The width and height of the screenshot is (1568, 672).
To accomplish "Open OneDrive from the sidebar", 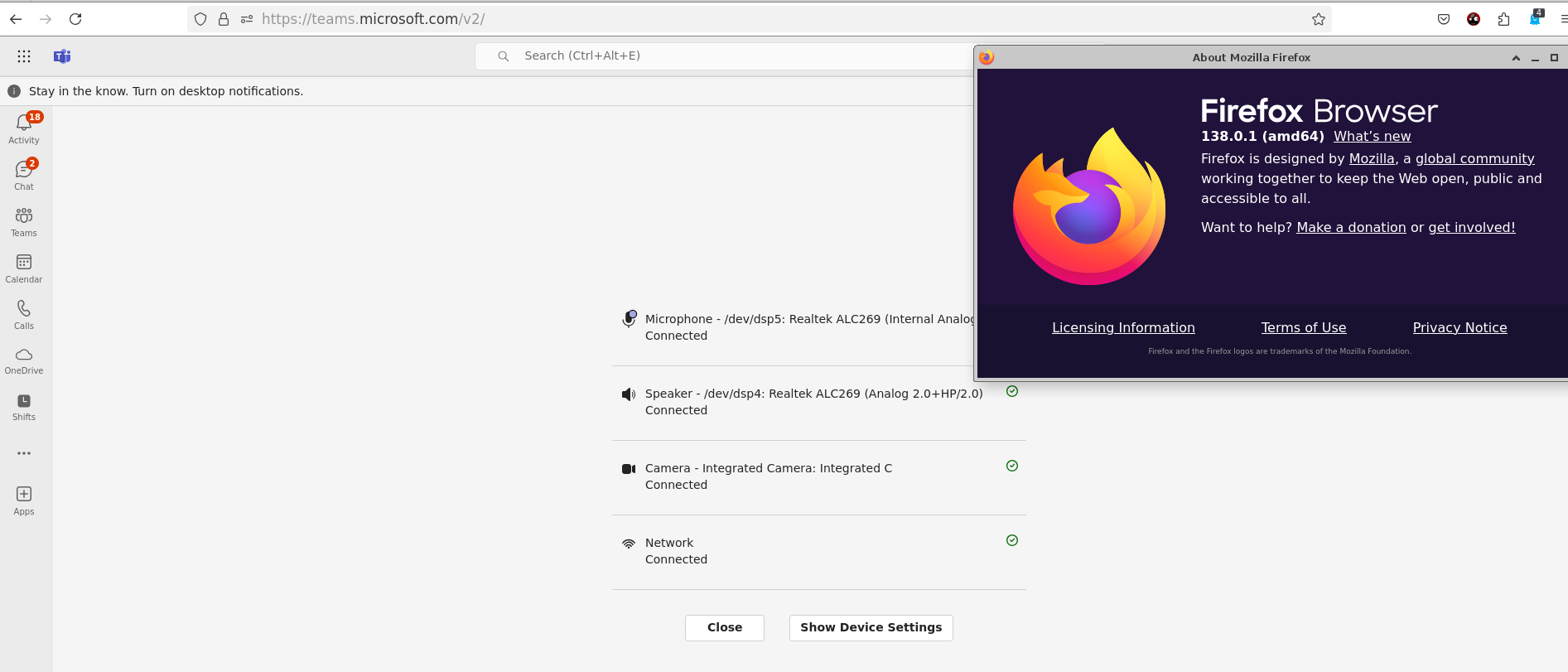I will coord(24,360).
